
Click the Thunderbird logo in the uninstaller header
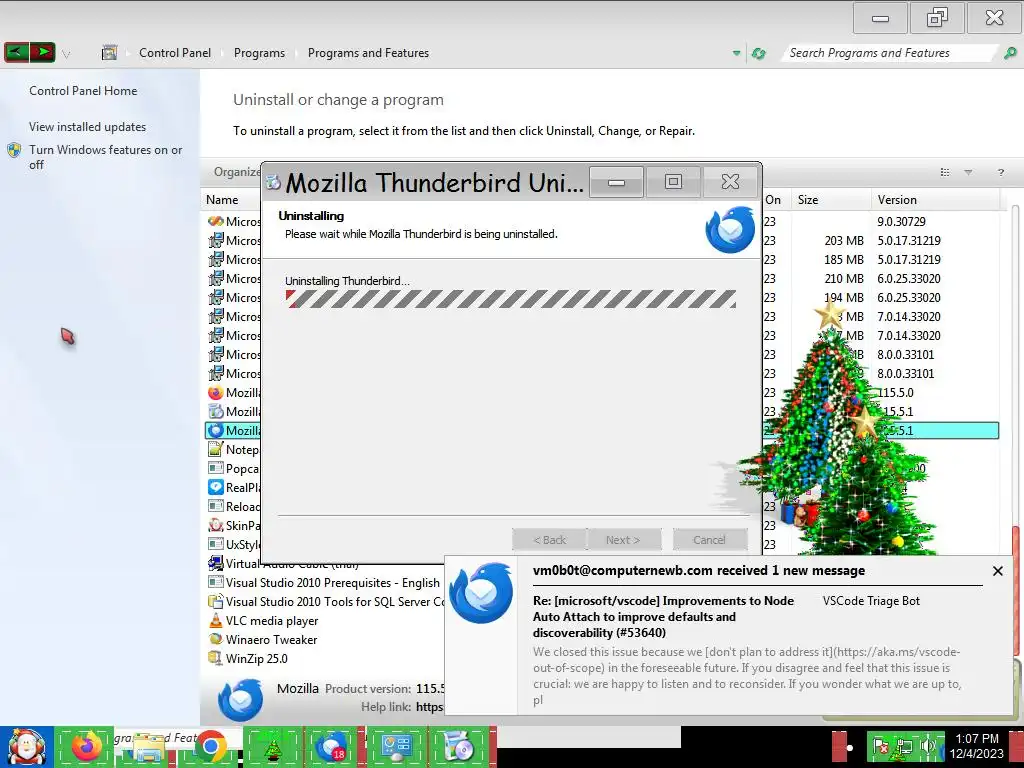tap(730, 229)
